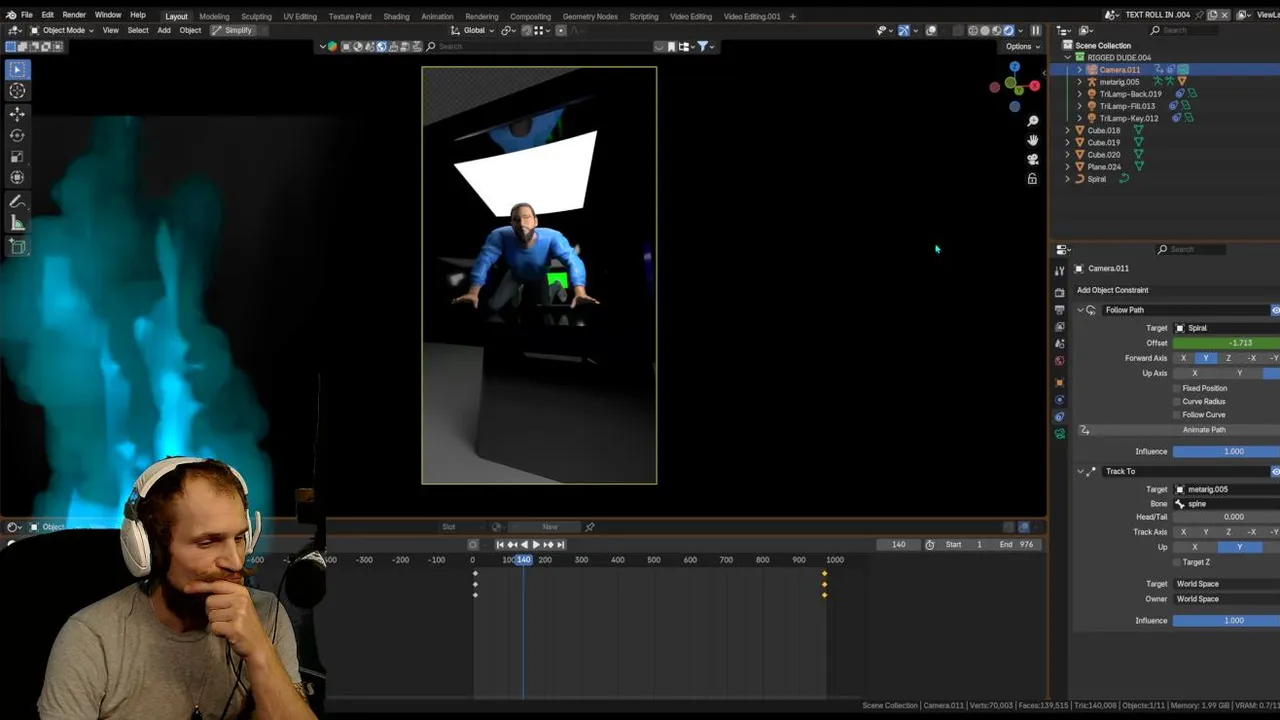The image size is (1280, 720).
Task: Enable the Curve Radius checkbox
Action: 1176,401
